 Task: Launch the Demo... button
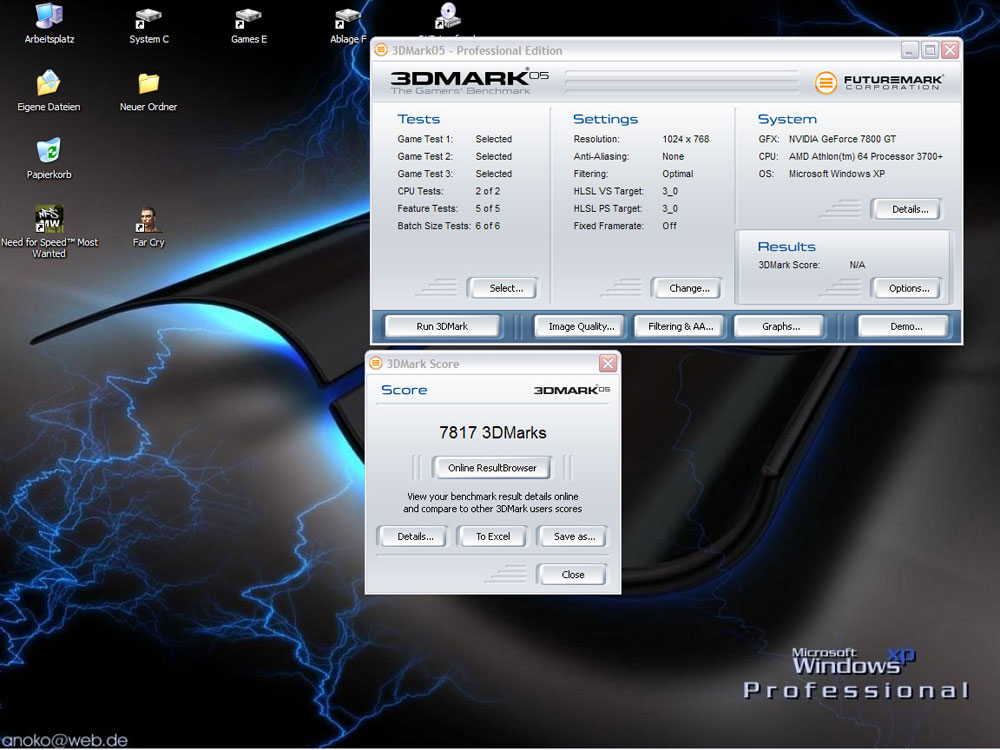click(x=905, y=327)
